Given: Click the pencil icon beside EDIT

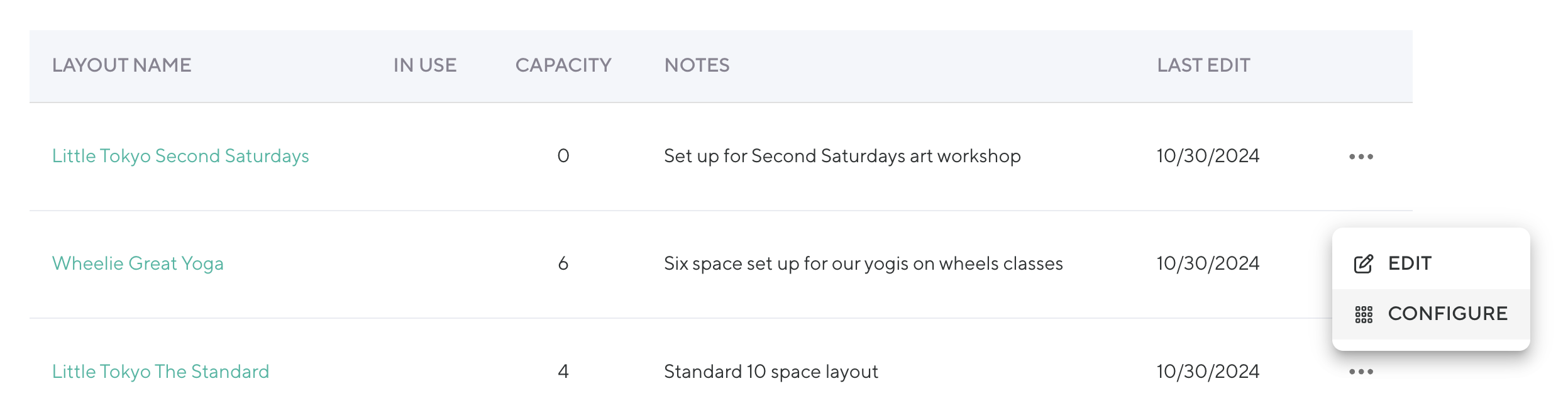Looking at the screenshot, I should pos(1363,264).
